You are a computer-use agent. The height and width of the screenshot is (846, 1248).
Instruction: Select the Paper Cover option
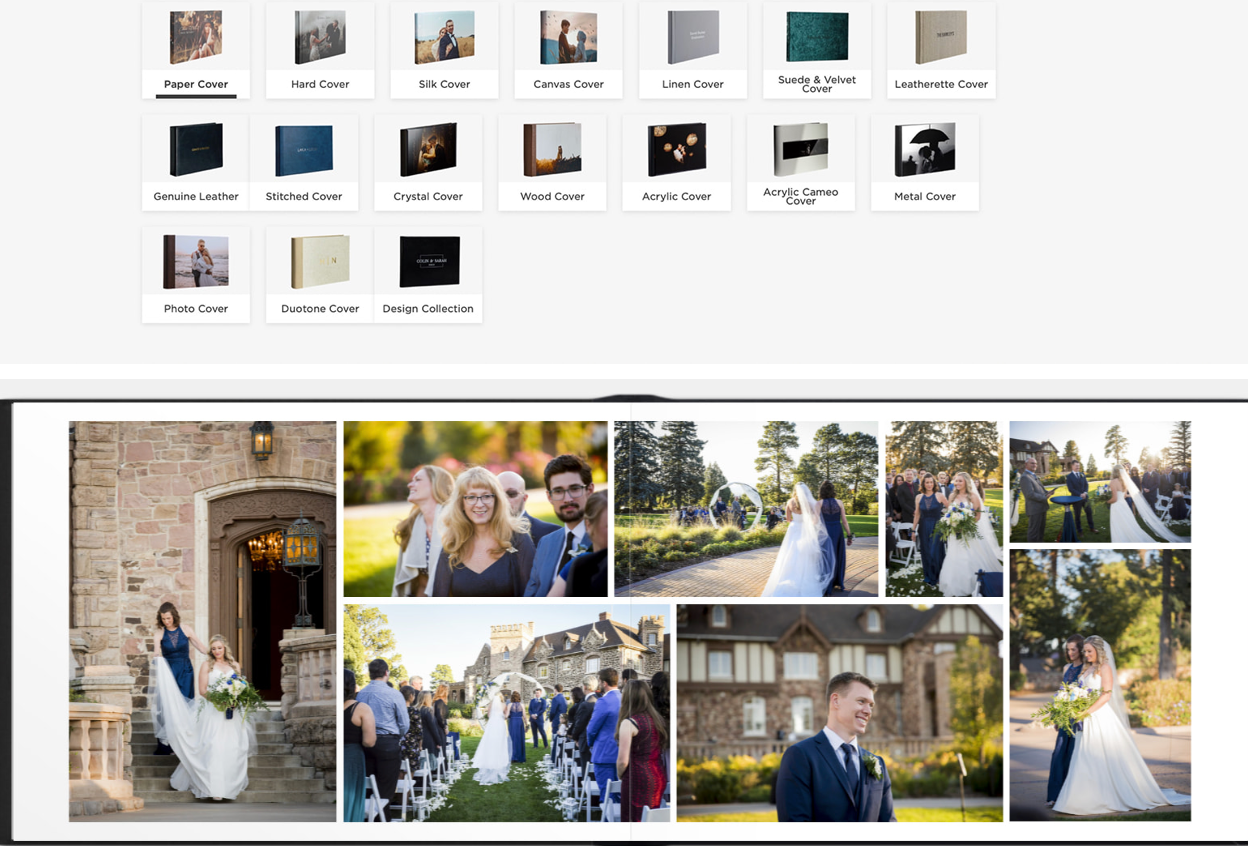(196, 50)
